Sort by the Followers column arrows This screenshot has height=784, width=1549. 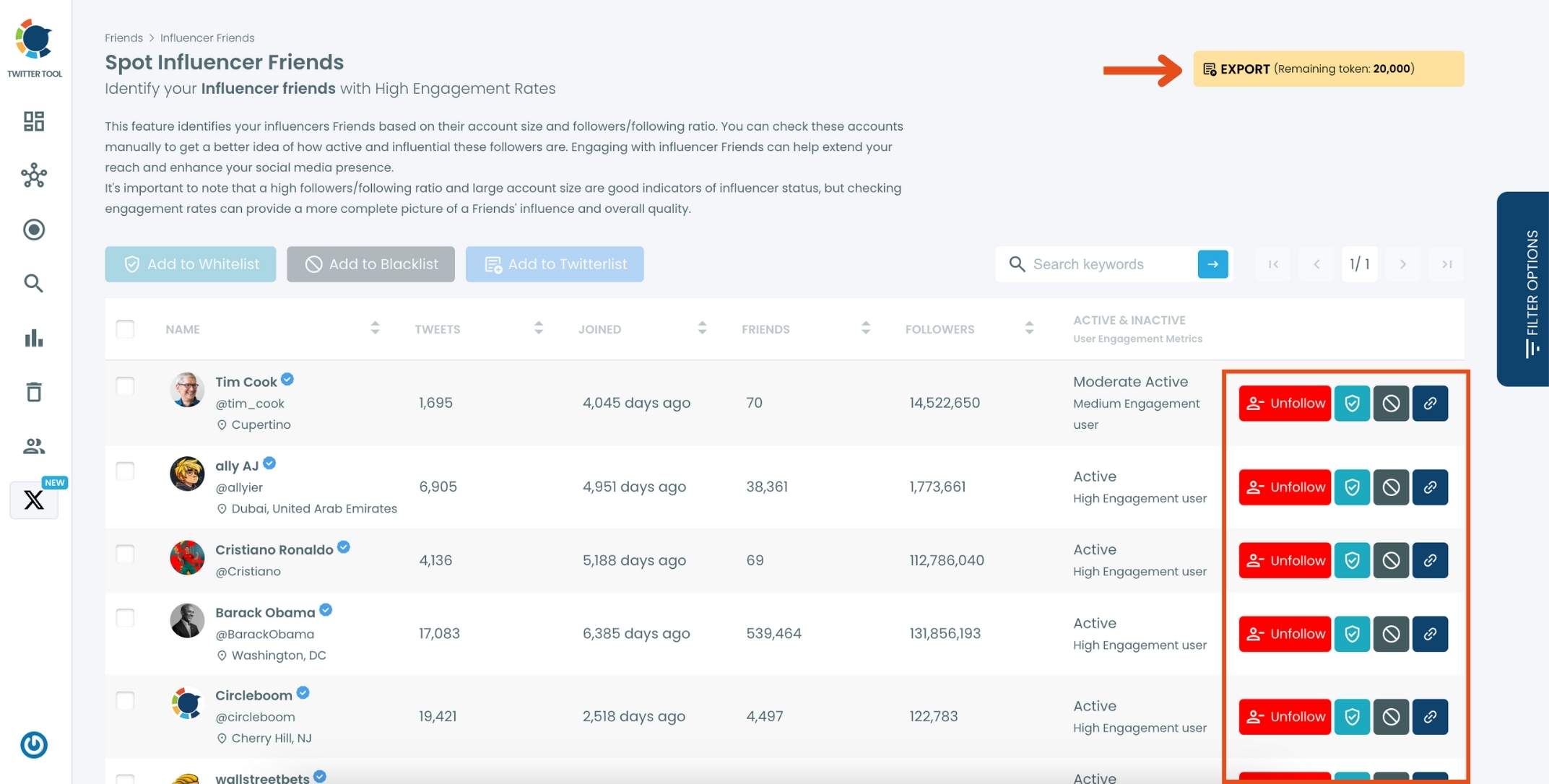coord(1029,328)
